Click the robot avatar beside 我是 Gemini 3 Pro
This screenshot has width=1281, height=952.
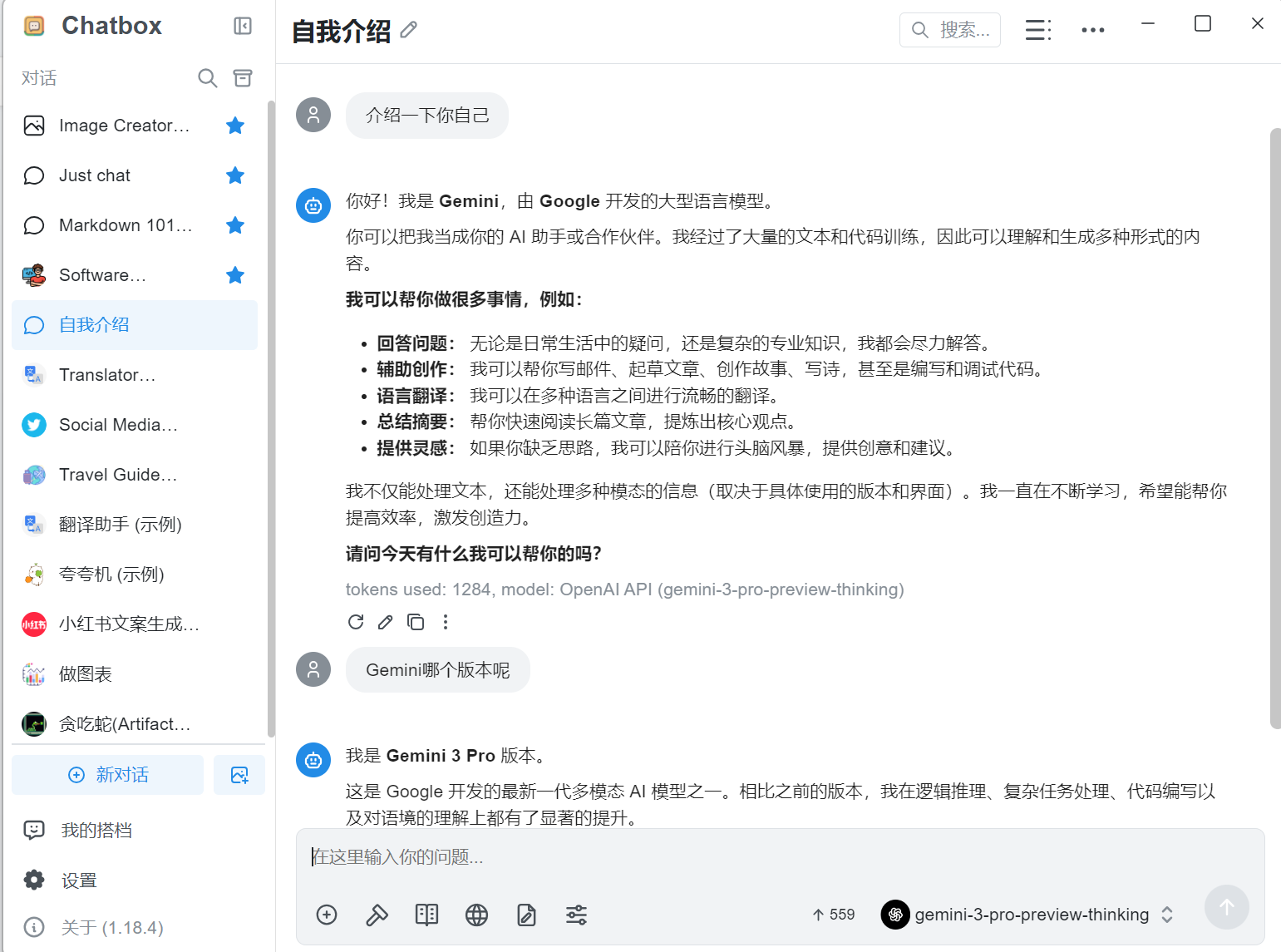313,760
